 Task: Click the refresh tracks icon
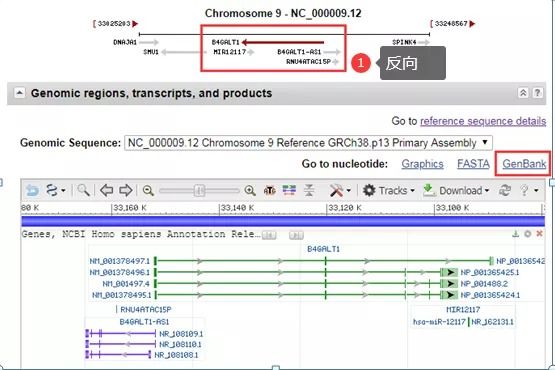[x=504, y=190]
